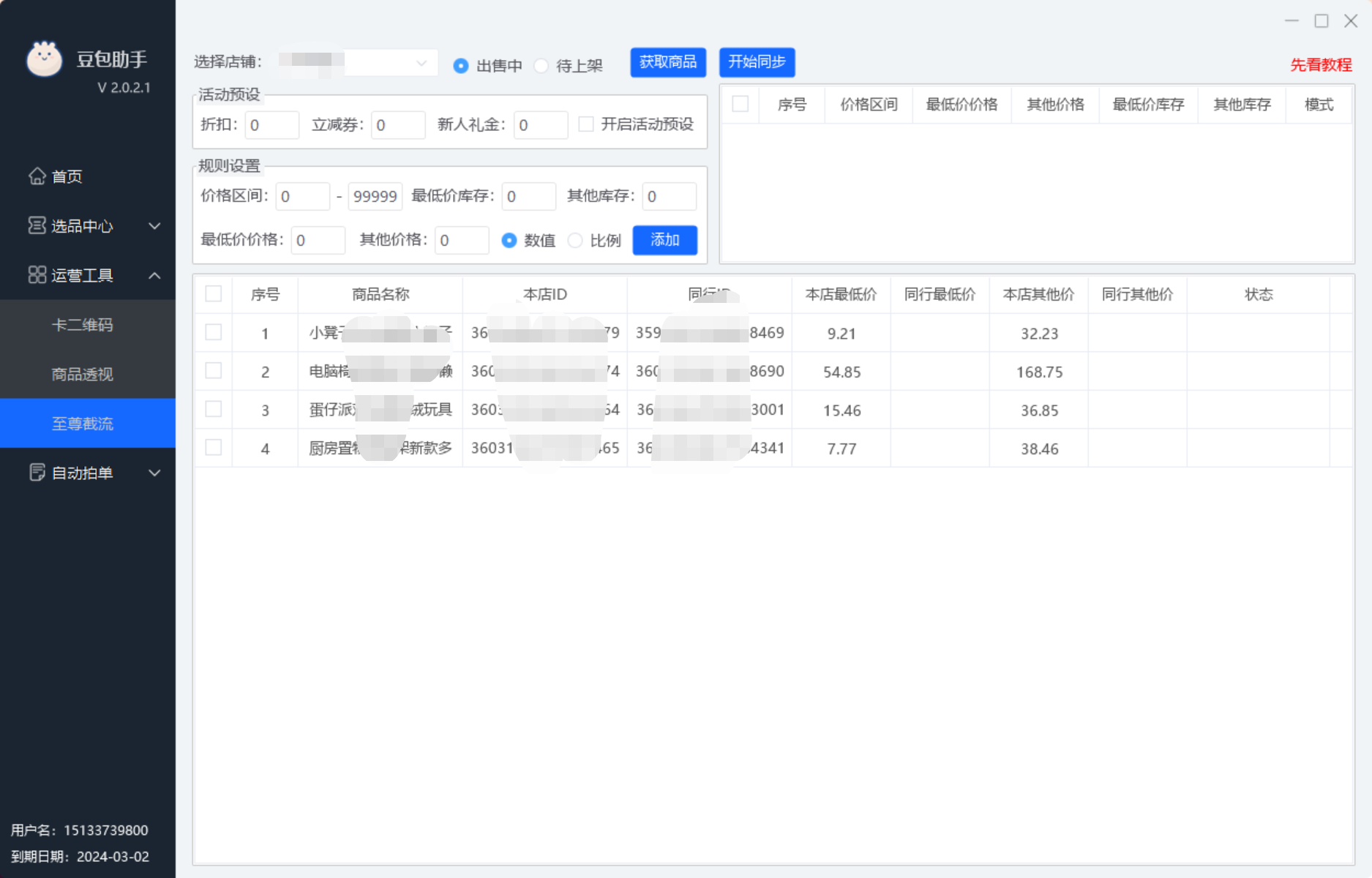Enable the 开启活动预设 checkbox

[586, 124]
